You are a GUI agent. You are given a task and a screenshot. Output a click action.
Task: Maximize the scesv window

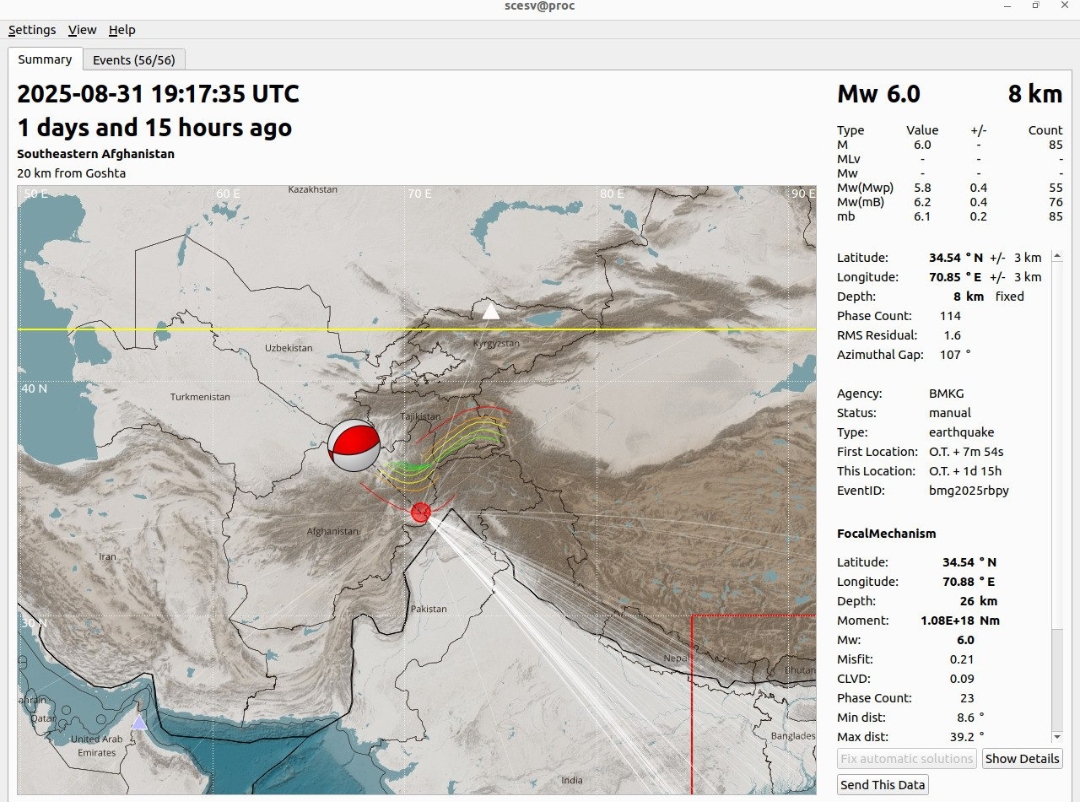[1035, 6]
